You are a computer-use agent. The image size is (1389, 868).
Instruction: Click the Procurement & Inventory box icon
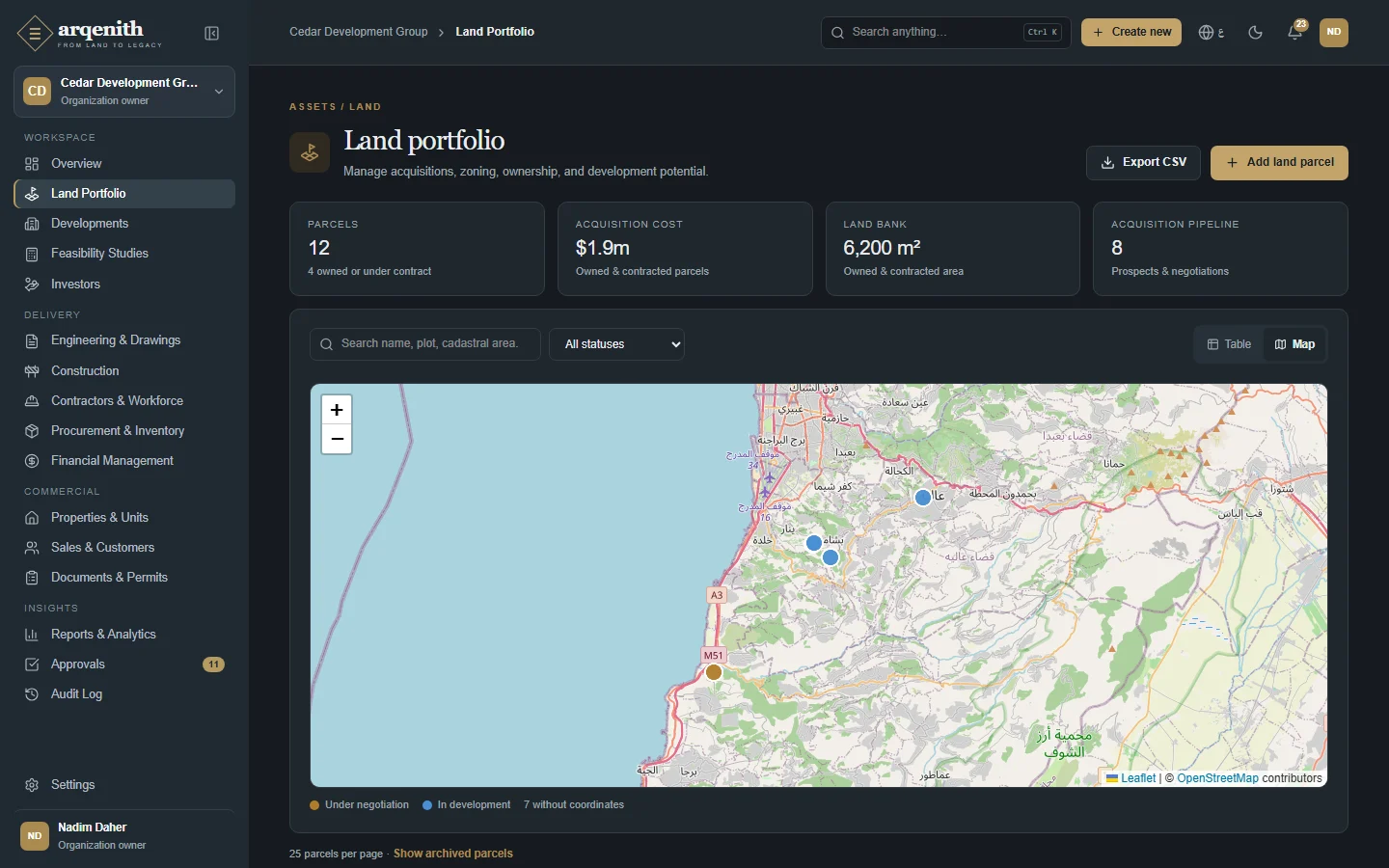32,431
